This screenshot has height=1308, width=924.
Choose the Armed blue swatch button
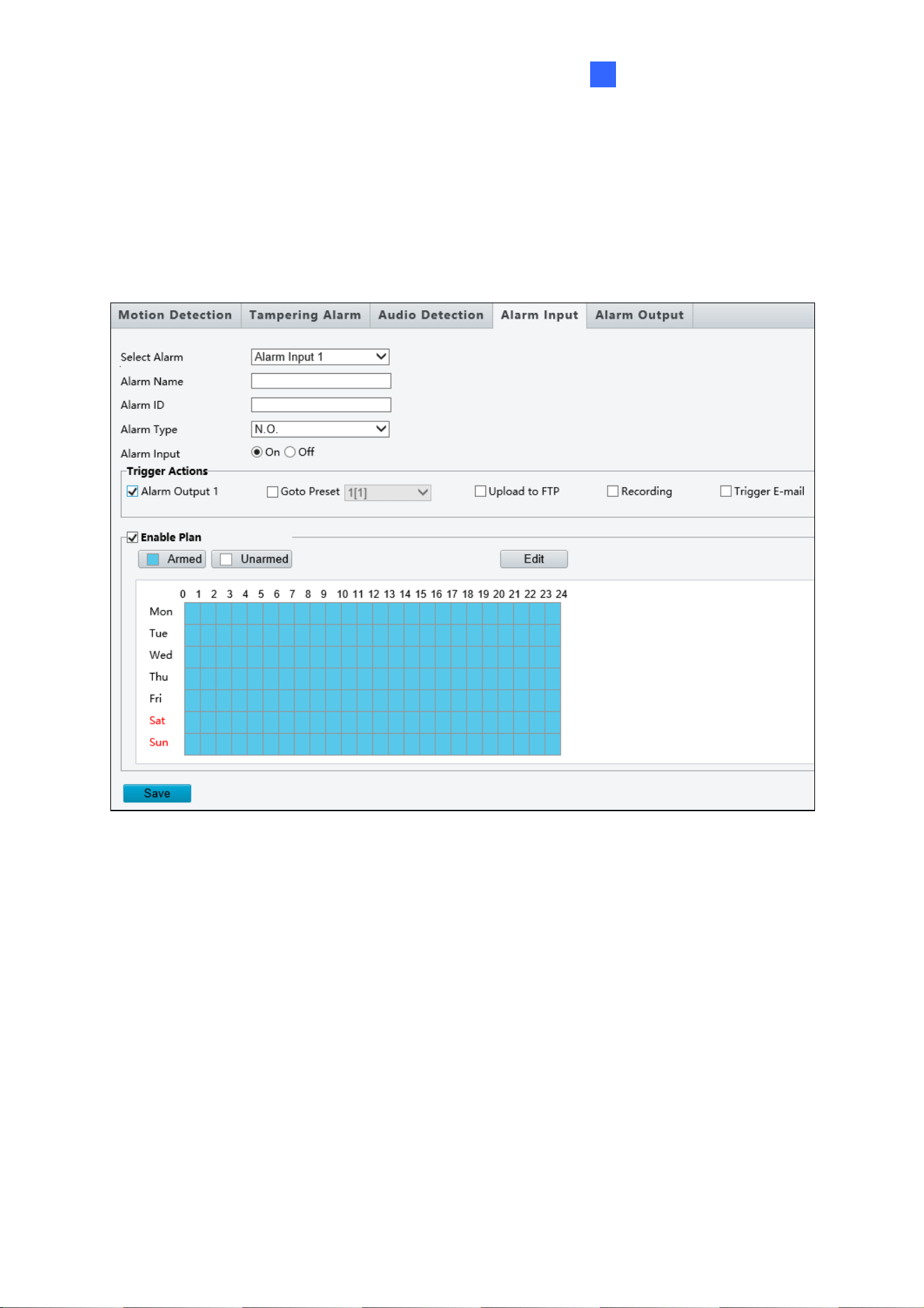pos(172,559)
